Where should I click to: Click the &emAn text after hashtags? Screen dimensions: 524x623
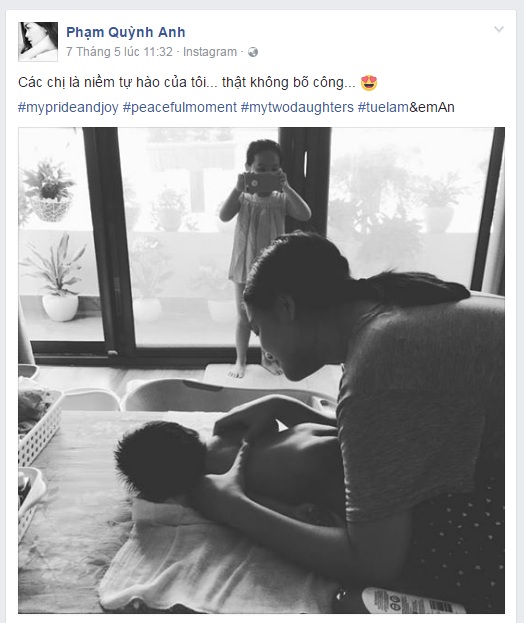431,107
